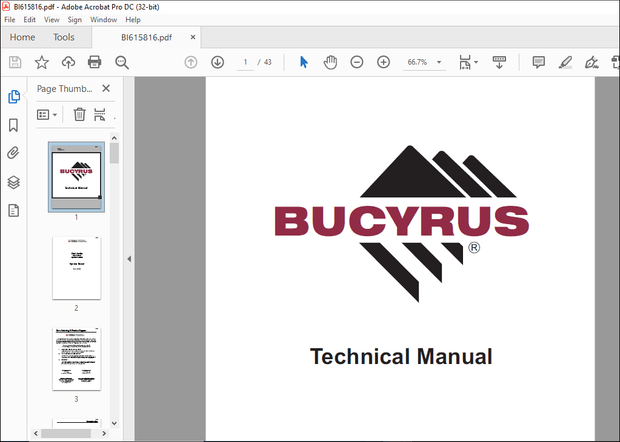
Task: Click the rotate pages icon in thumbnails
Action: tap(100, 115)
